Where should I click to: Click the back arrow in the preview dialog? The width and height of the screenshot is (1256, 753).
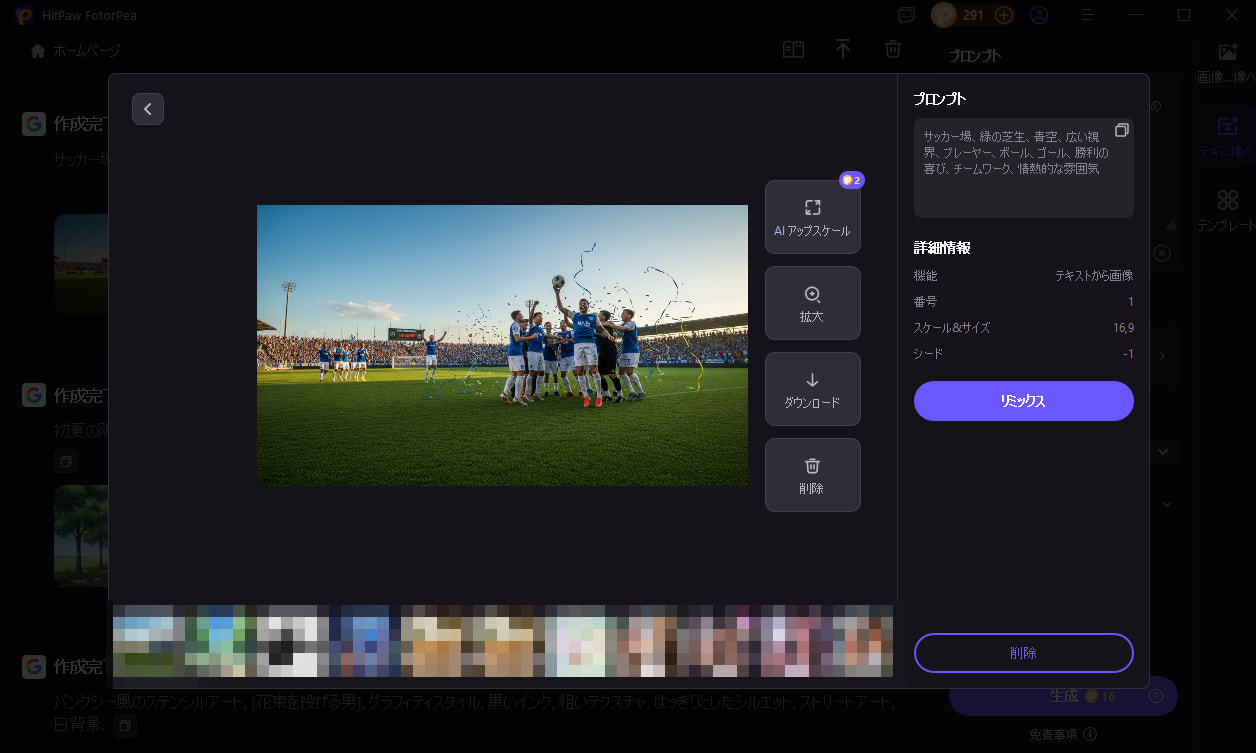pos(148,109)
